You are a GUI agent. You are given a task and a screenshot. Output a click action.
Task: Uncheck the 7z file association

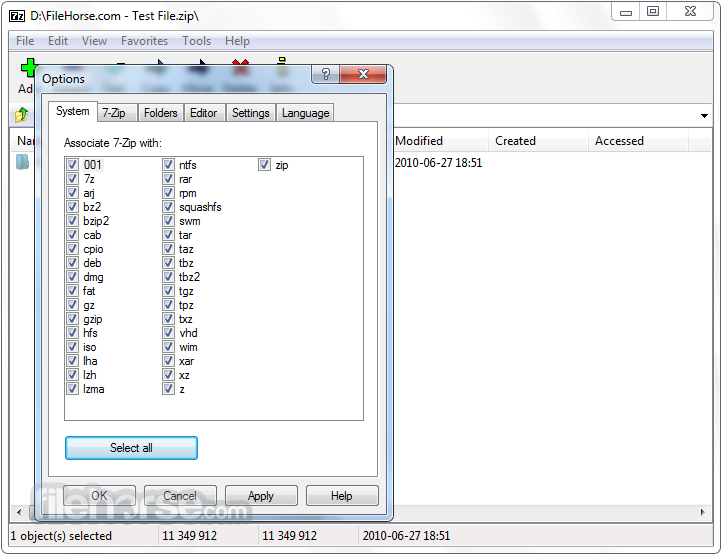(73, 179)
